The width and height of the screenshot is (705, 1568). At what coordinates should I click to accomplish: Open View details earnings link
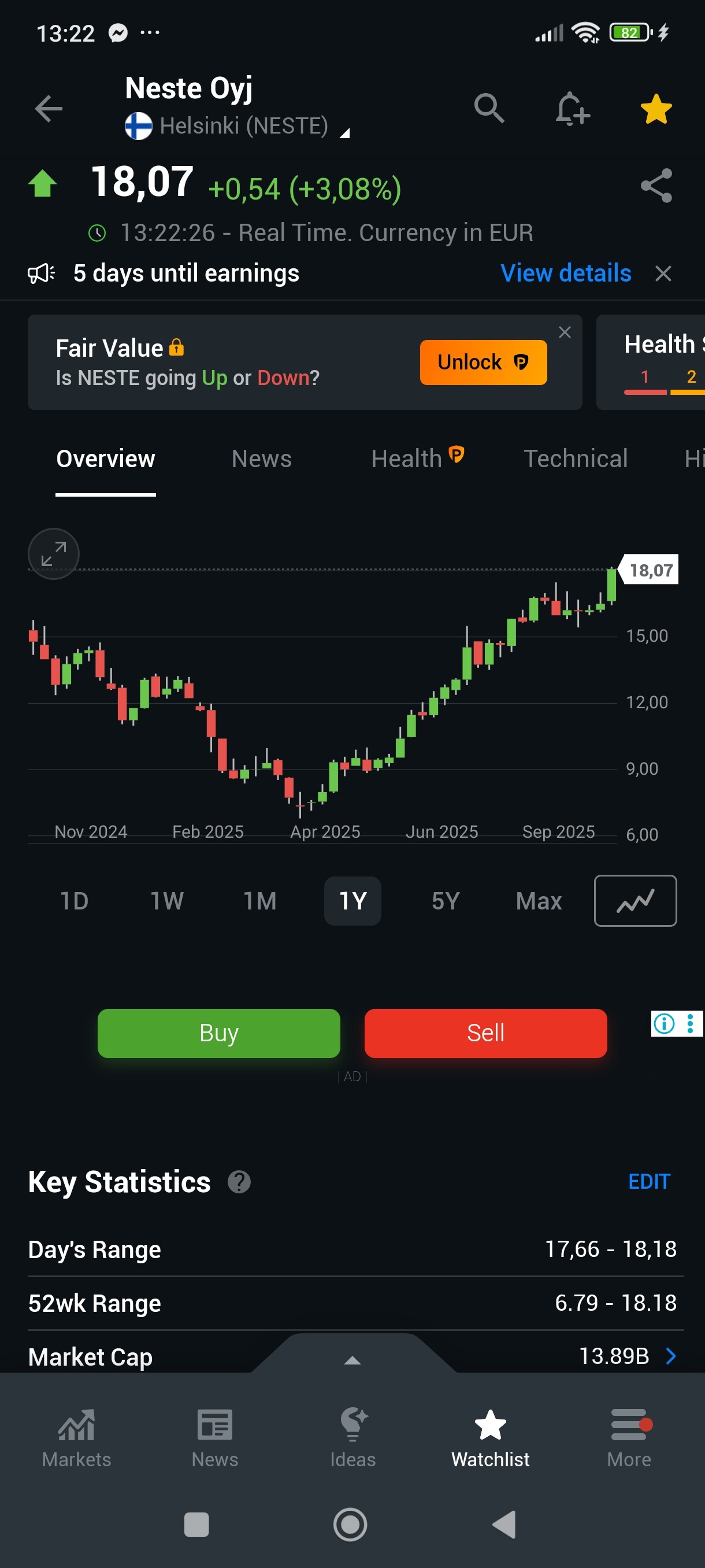565,273
